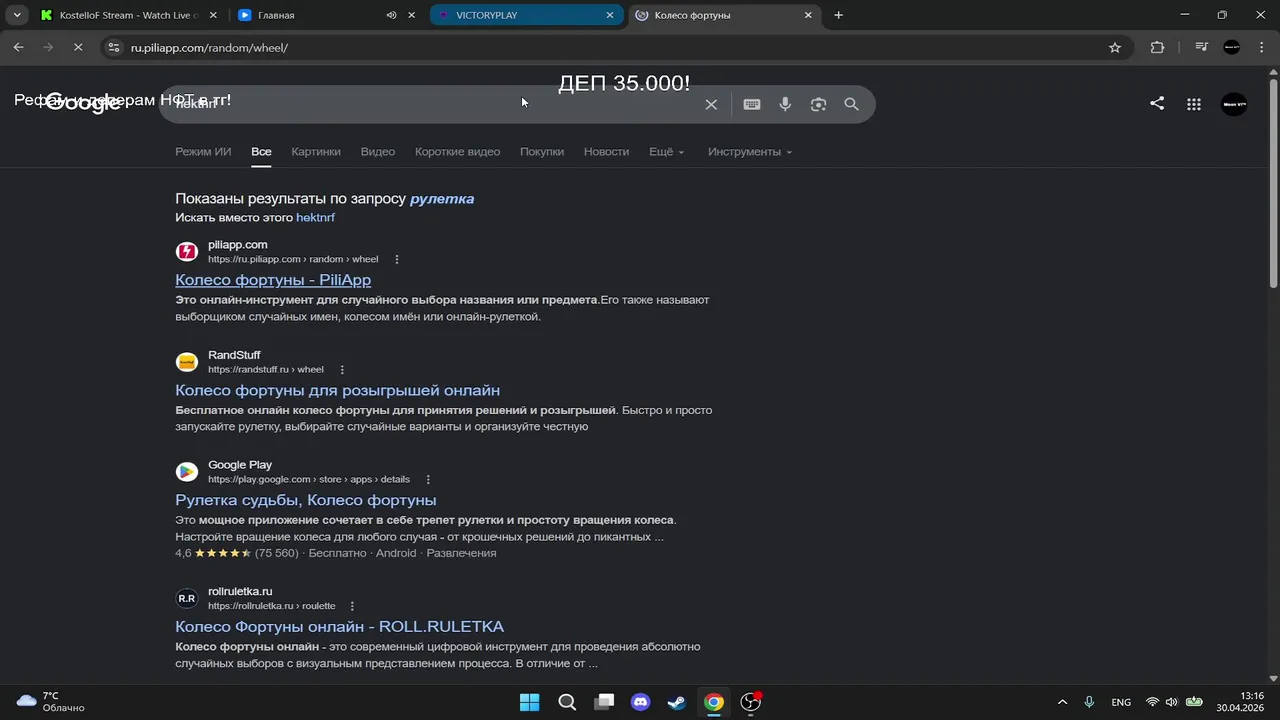The width and height of the screenshot is (1280, 720).
Task: Launch Steam from the taskbar
Action: [x=677, y=702]
